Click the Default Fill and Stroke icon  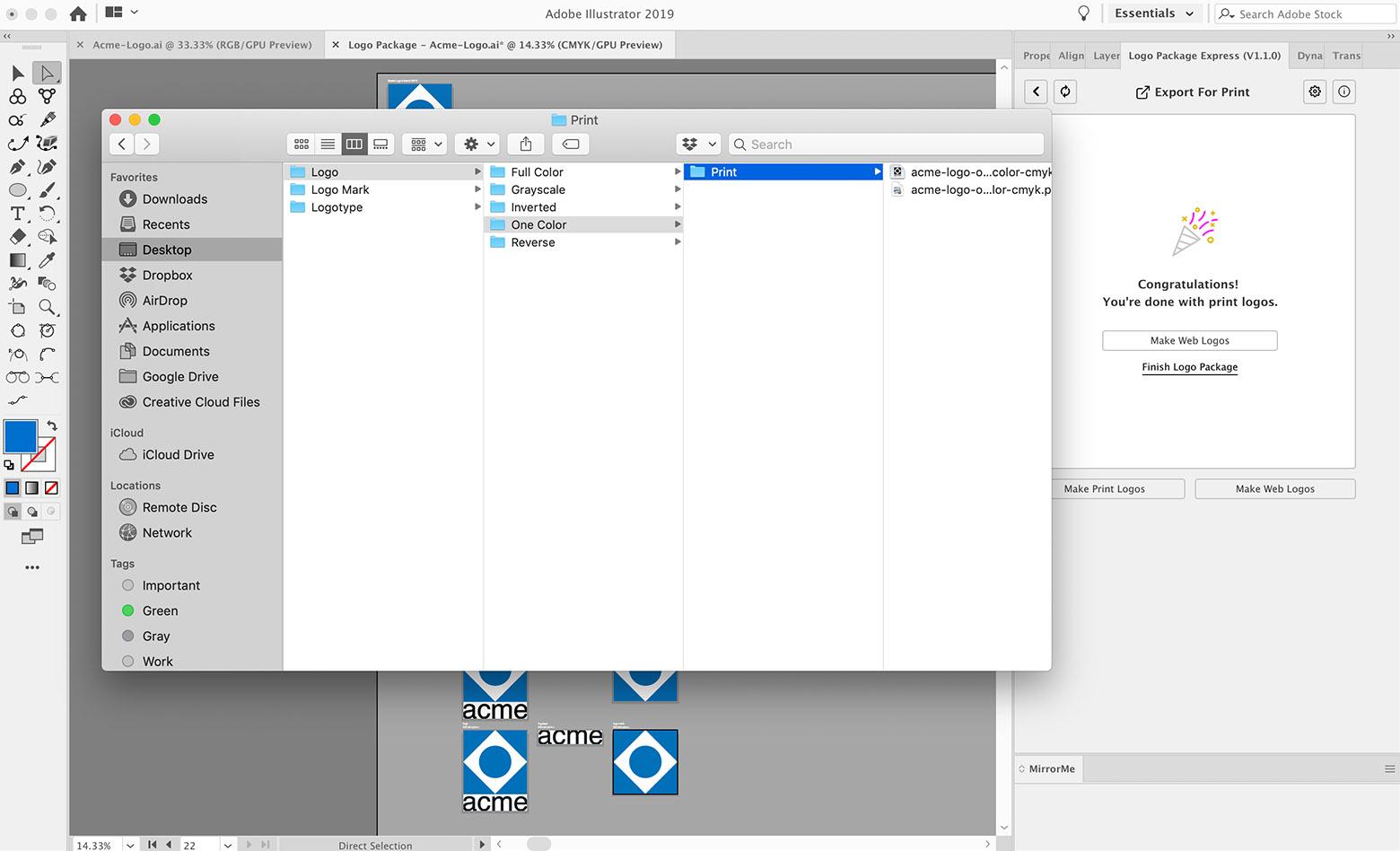point(9,465)
